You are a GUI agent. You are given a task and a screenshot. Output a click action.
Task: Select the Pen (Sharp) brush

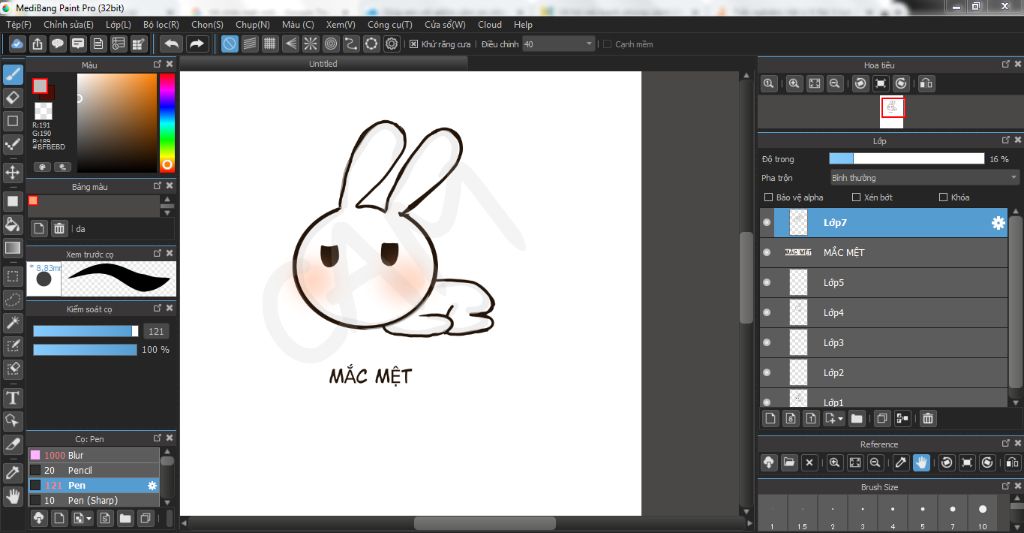tap(93, 500)
